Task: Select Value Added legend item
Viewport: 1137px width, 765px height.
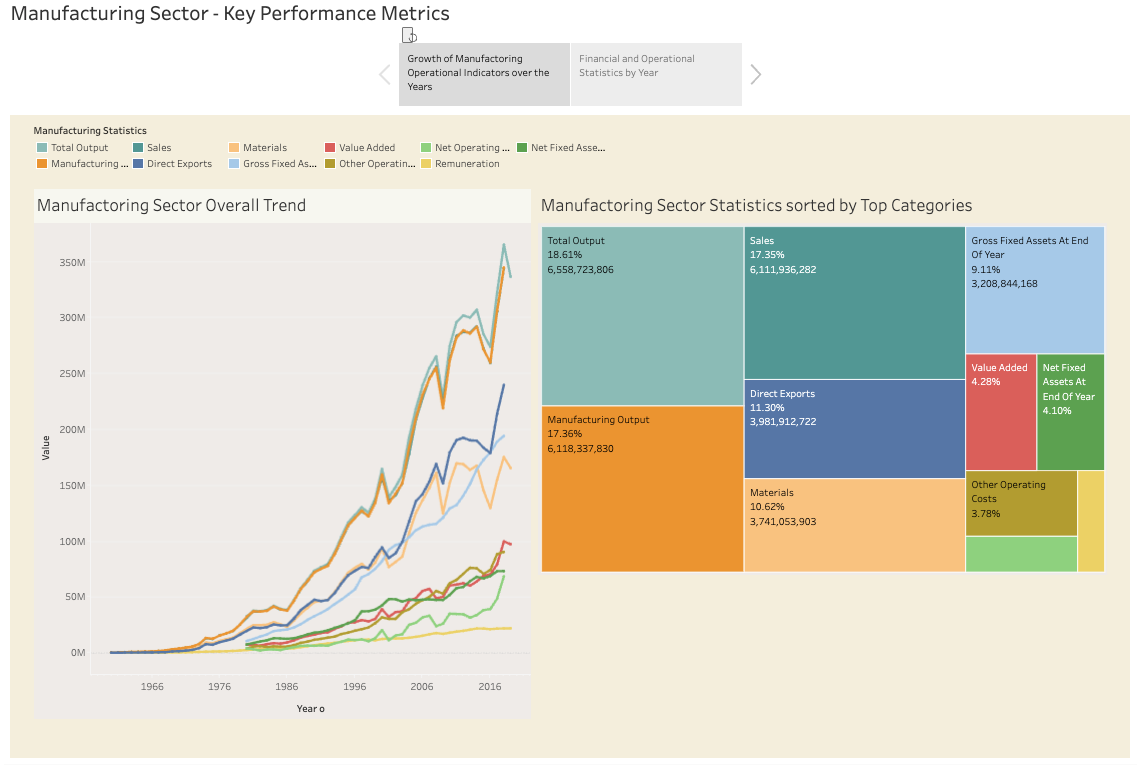Action: click(x=367, y=148)
